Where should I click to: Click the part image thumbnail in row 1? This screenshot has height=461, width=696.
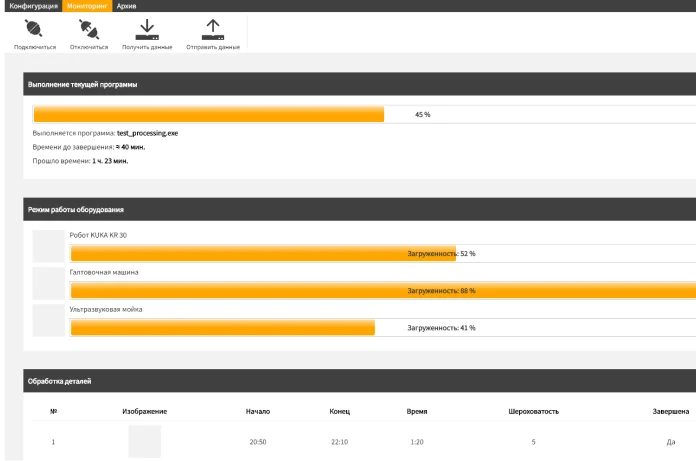tap(145, 441)
